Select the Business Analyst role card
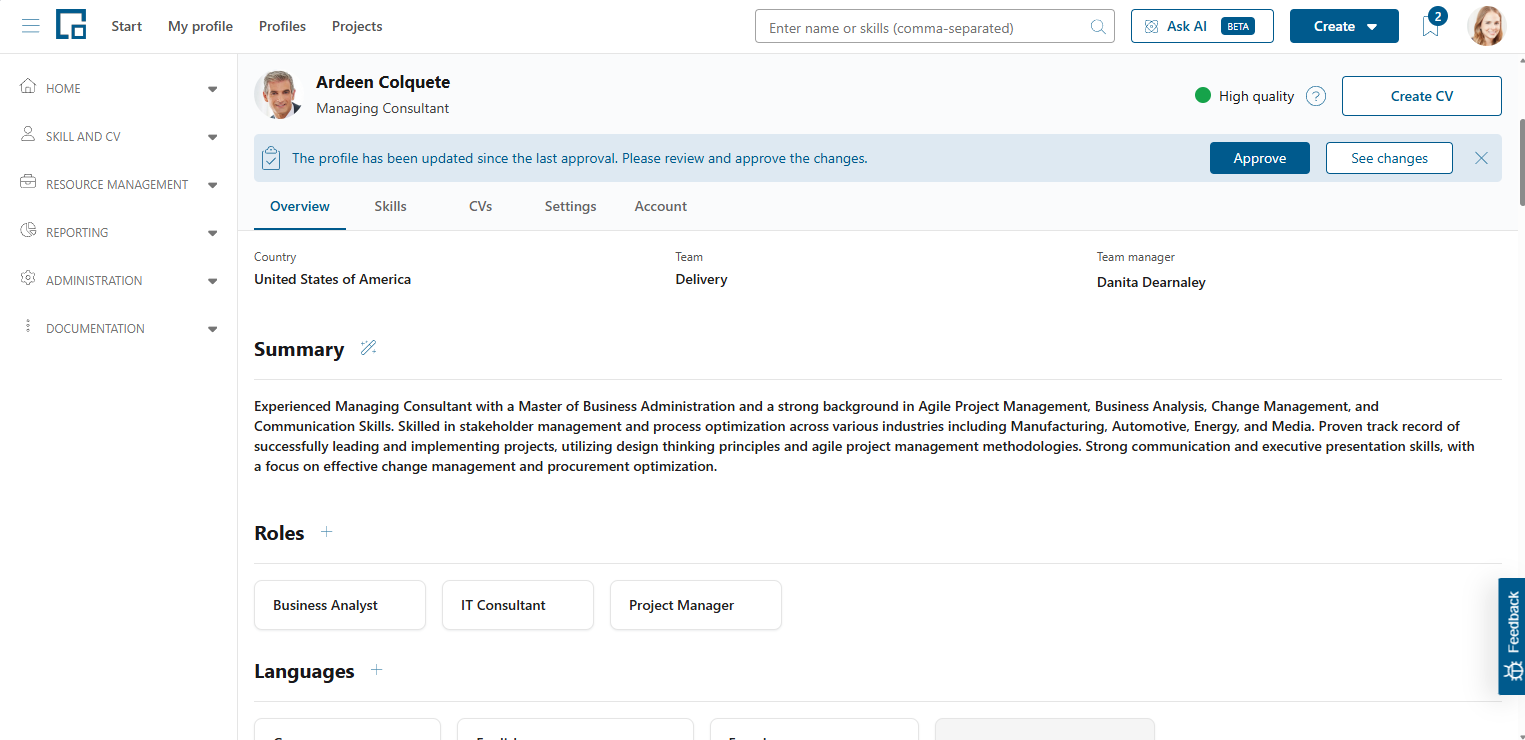Image resolution: width=1525 pixels, height=740 pixels. [340, 605]
